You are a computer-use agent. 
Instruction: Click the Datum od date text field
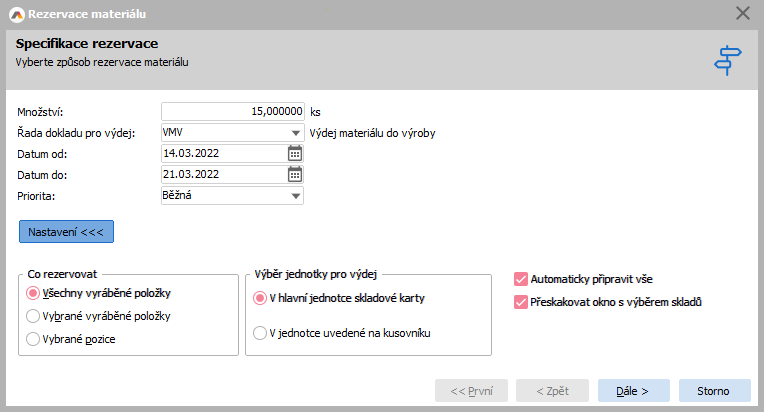click(222, 153)
